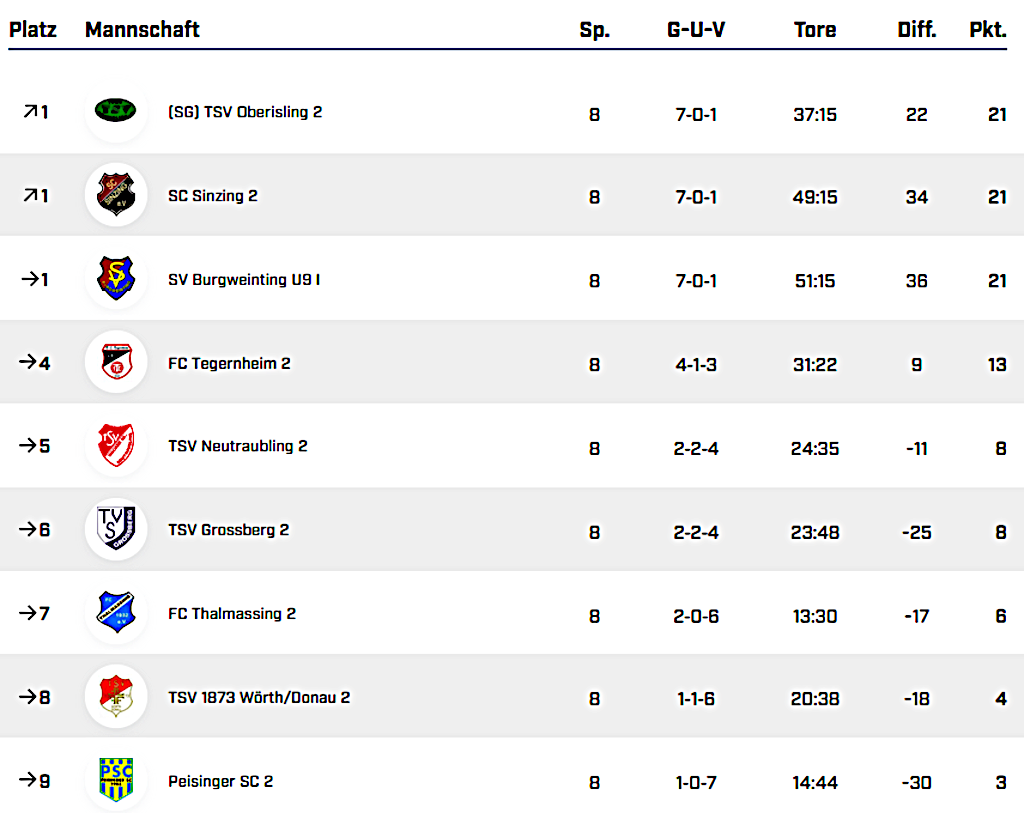This screenshot has width=1024, height=813.
Task: Click the SV Burgweinting club logo
Action: (x=115, y=279)
